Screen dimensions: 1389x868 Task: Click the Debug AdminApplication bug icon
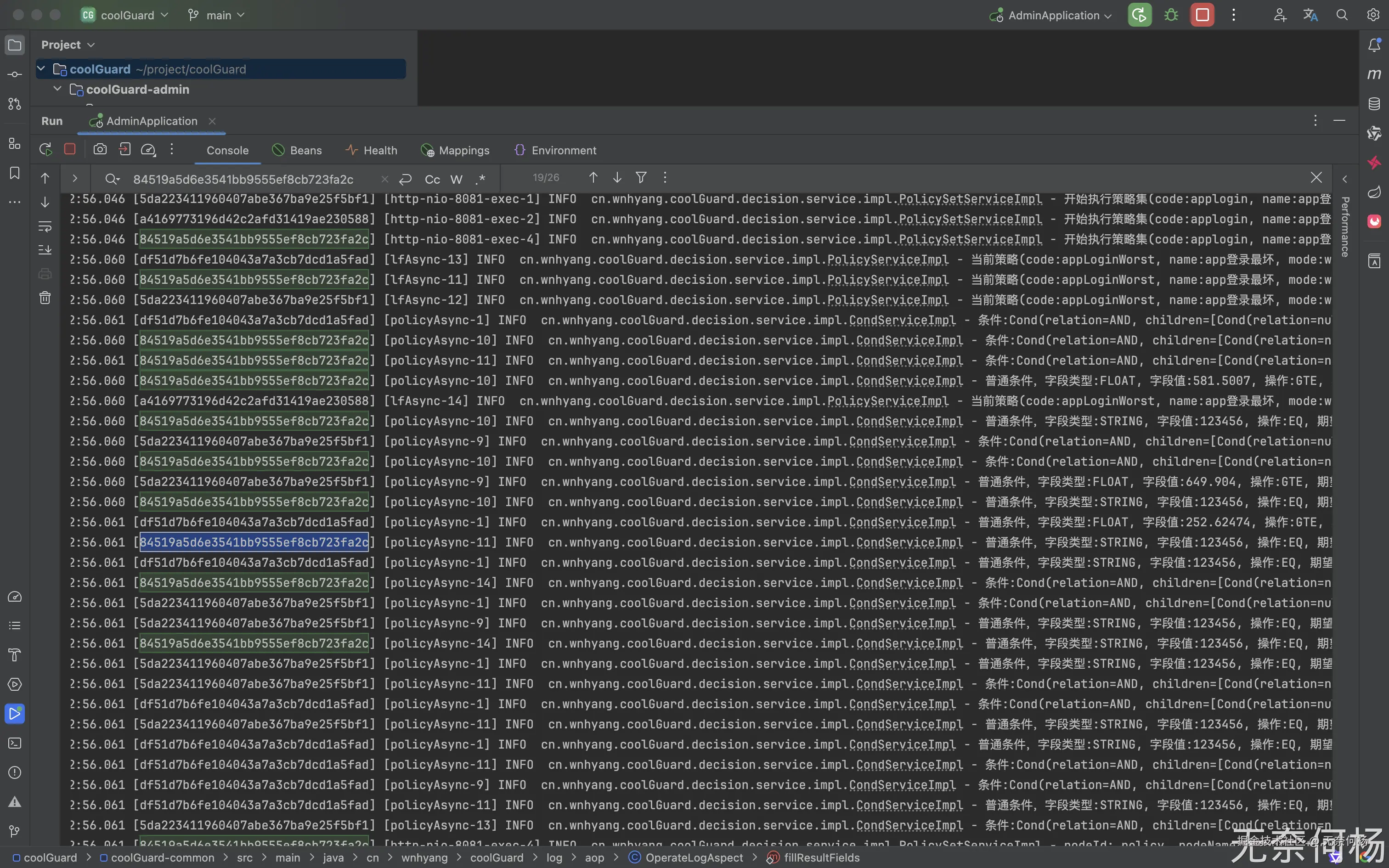point(1171,16)
